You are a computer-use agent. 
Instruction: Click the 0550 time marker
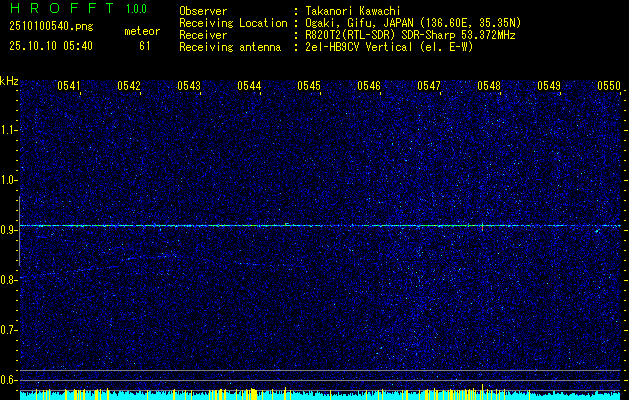click(x=609, y=85)
